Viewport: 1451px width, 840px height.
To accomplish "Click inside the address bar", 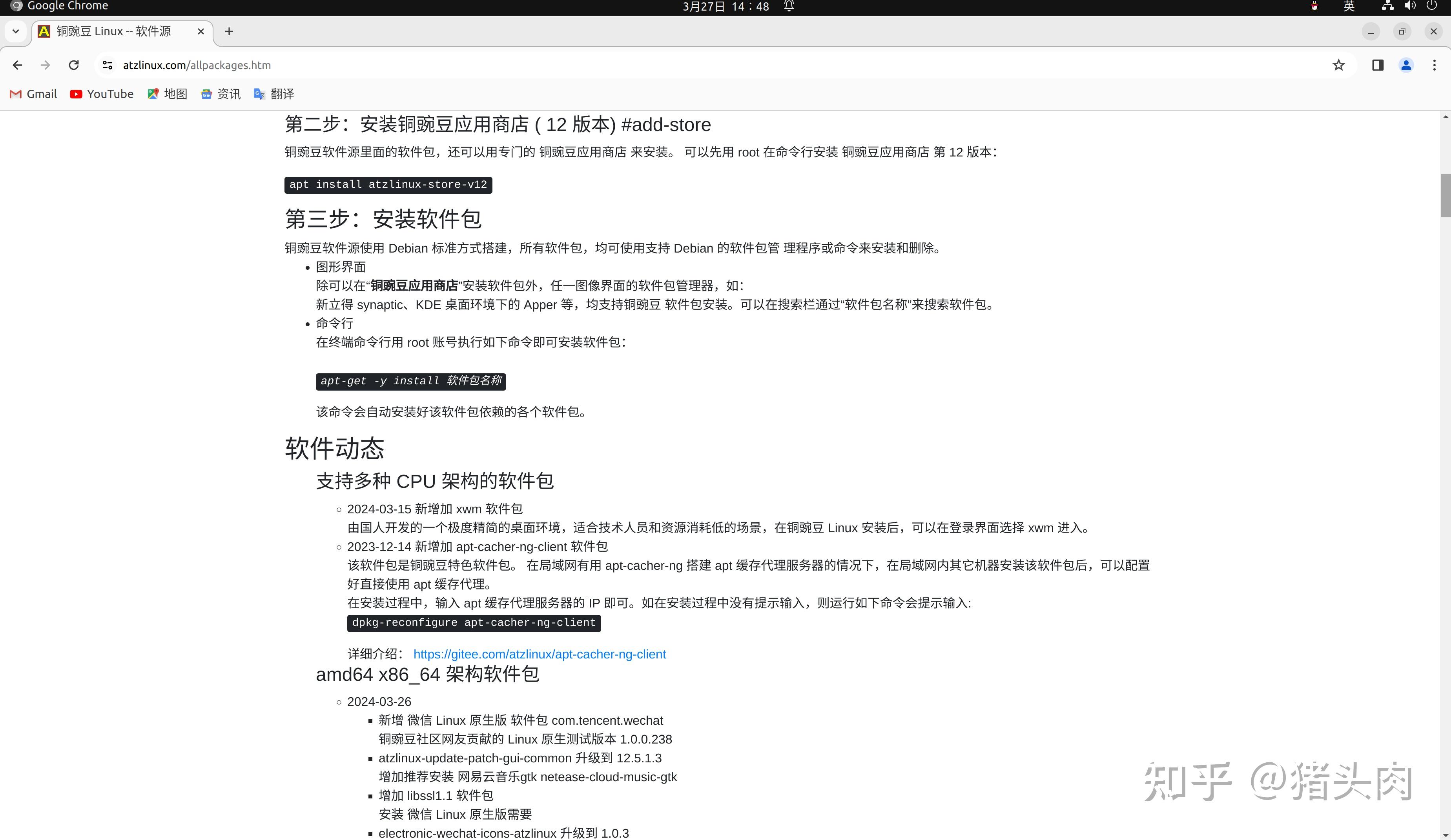I will pos(403,65).
